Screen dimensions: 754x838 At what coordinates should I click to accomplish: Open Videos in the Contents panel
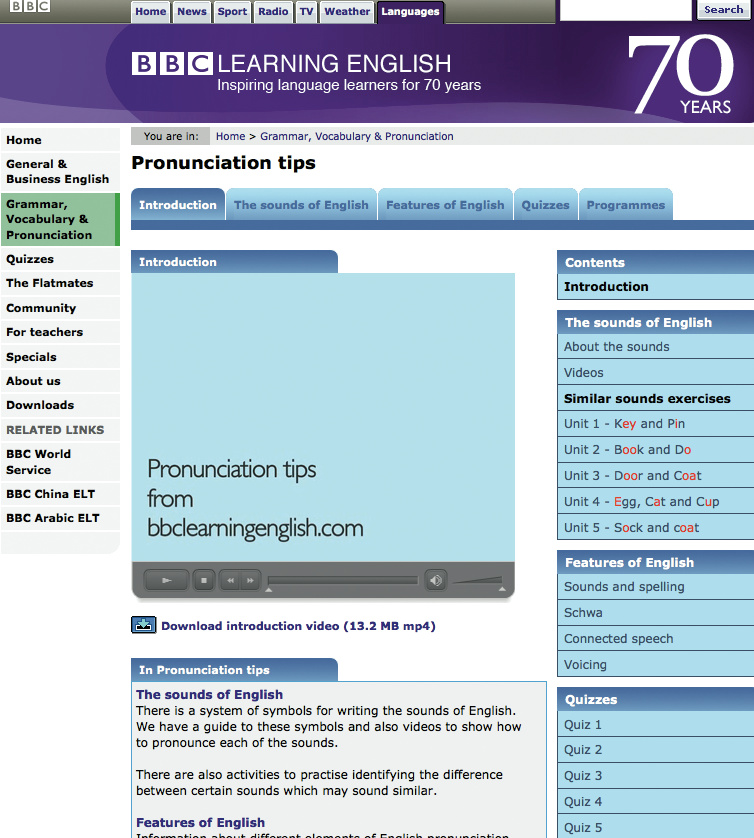(656, 373)
